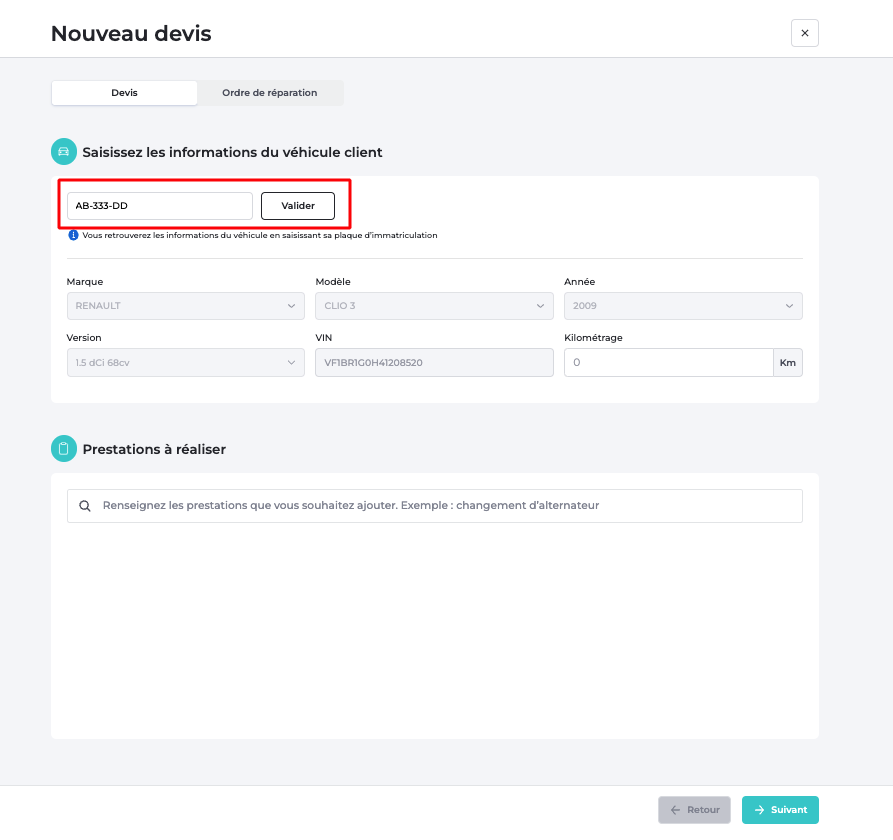Click the Kilométrage input field
The width and height of the screenshot is (893, 840).
[x=669, y=362]
